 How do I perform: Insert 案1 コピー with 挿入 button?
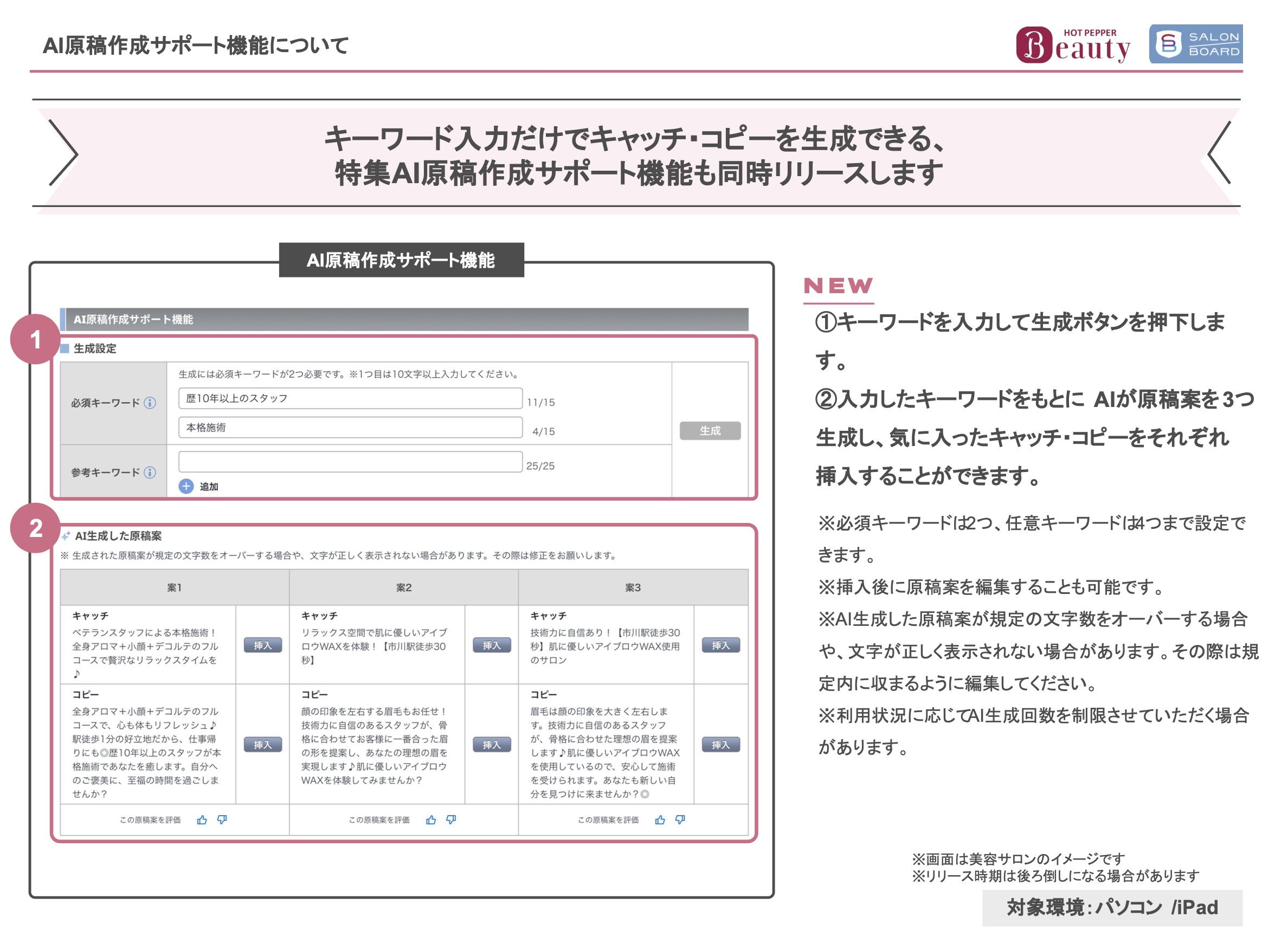(x=262, y=745)
